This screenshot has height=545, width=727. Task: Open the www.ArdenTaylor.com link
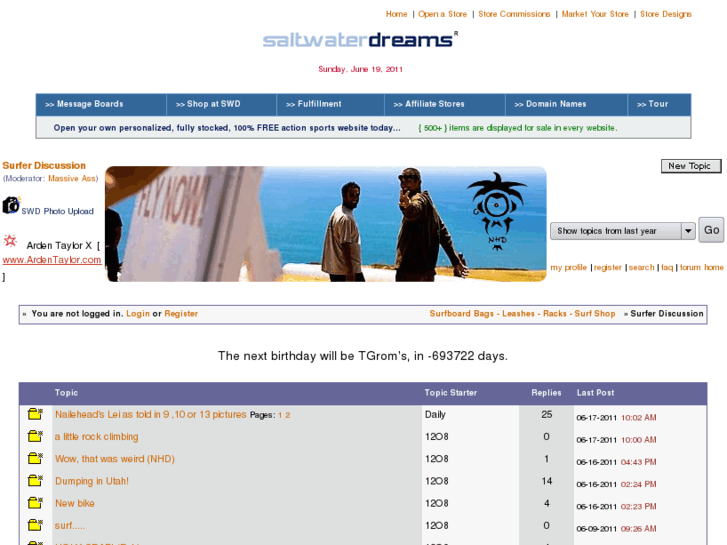click(52, 260)
